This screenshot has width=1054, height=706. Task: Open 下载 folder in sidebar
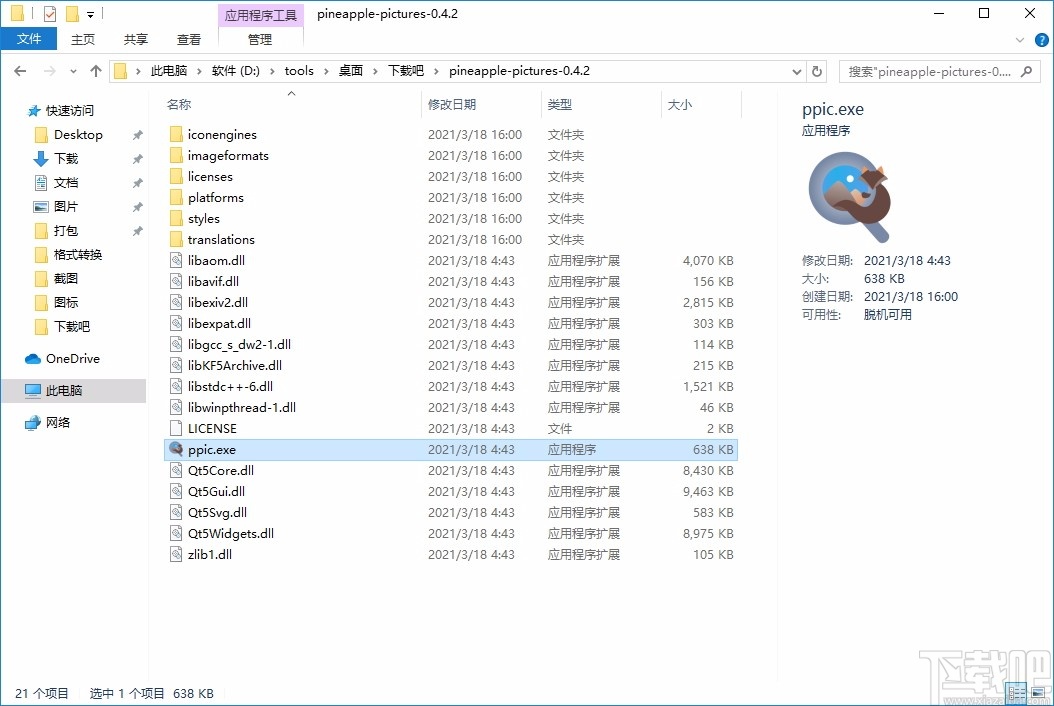[66, 159]
